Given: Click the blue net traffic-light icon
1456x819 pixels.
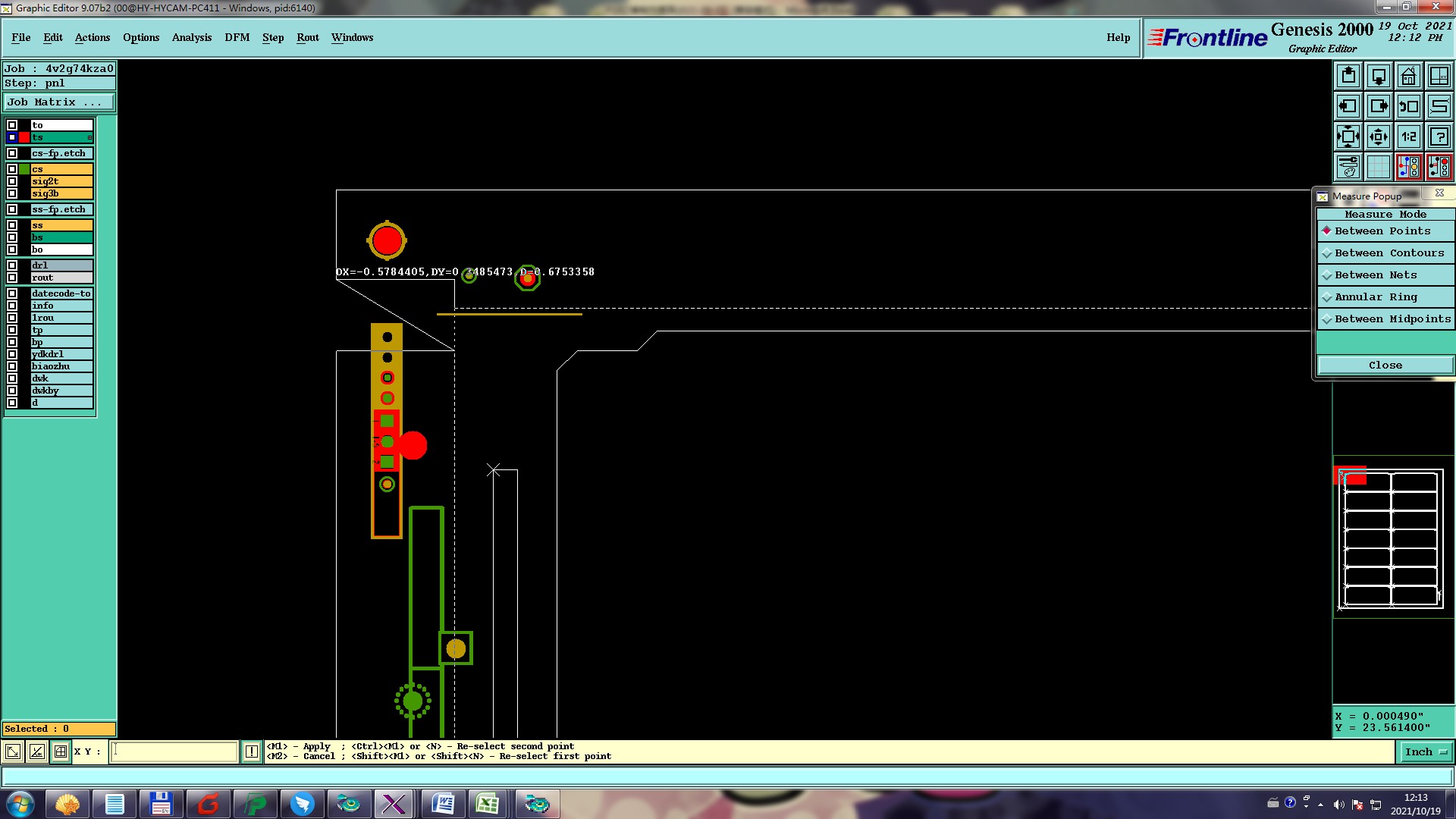Looking at the screenshot, I should (x=1409, y=167).
